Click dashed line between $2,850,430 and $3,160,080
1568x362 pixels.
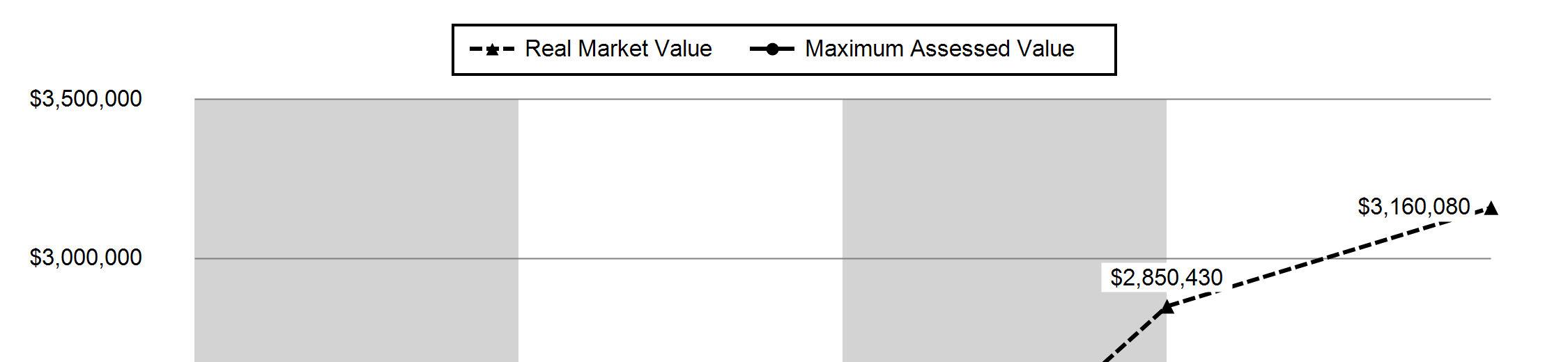(1324, 259)
